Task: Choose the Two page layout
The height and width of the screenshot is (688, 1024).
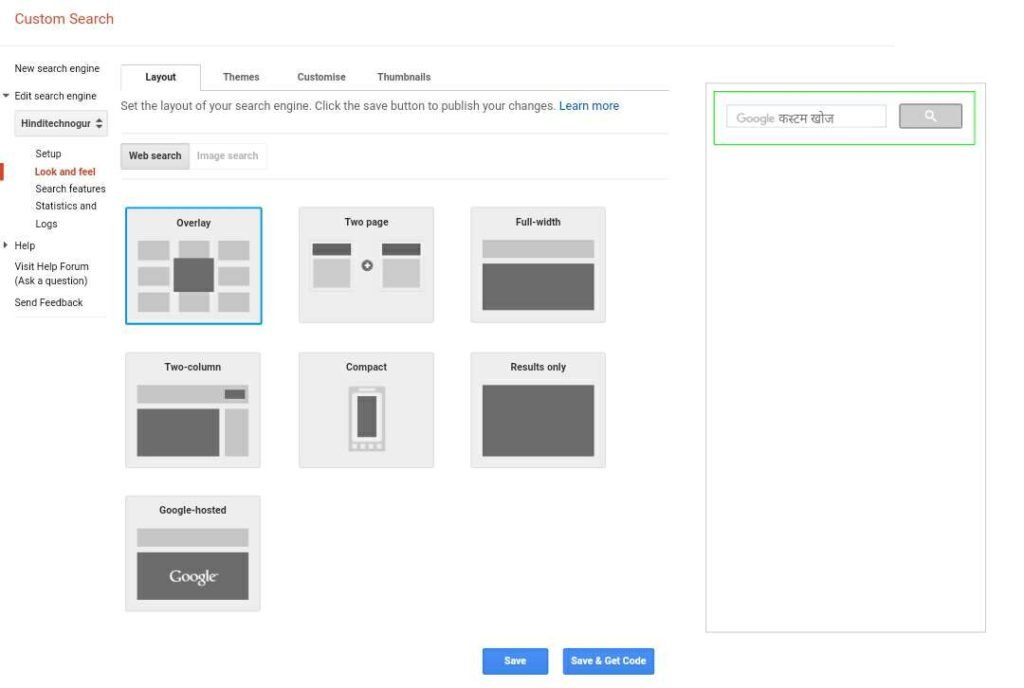Action: 366,265
